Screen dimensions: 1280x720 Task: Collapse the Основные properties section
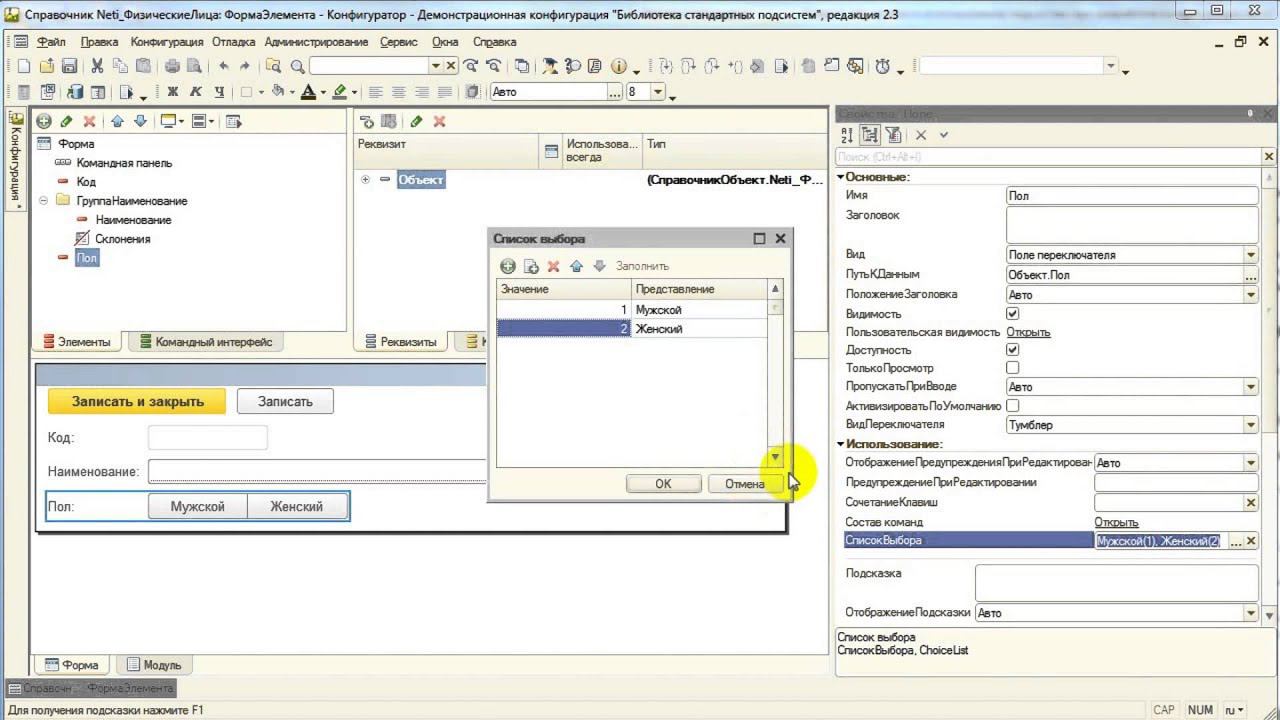pos(841,177)
